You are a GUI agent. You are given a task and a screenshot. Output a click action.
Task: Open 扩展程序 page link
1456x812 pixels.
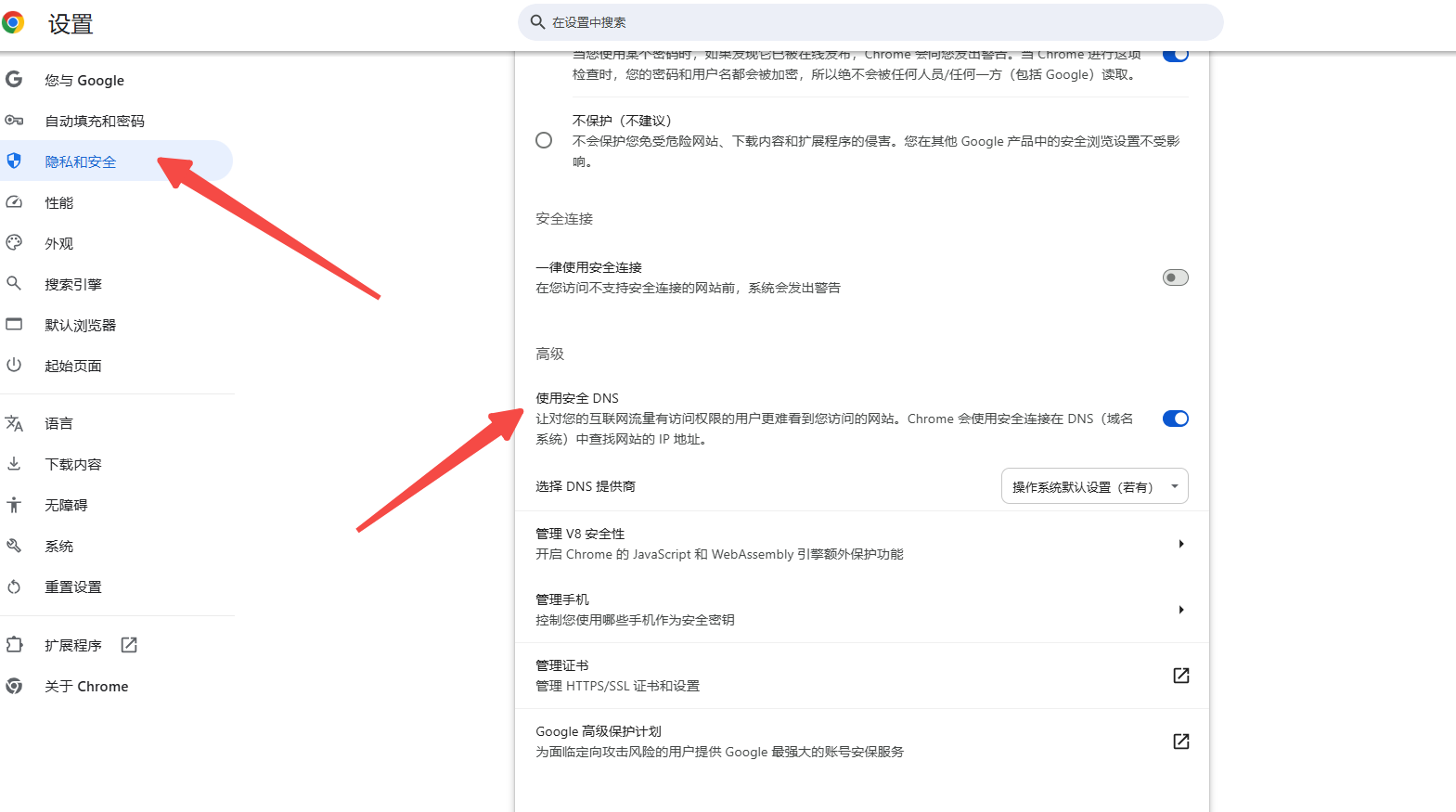[x=116, y=645]
